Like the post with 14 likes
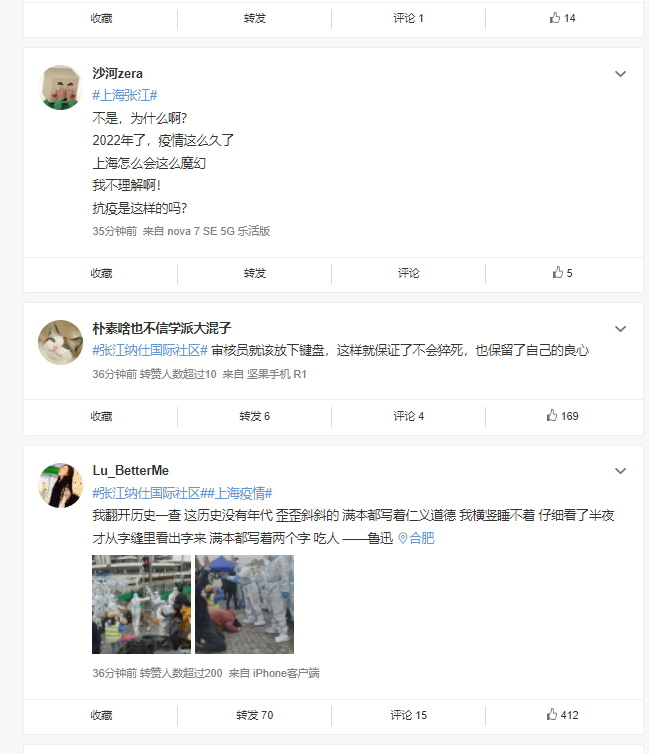Screen dimensions: 649x754 click(x=562, y=18)
